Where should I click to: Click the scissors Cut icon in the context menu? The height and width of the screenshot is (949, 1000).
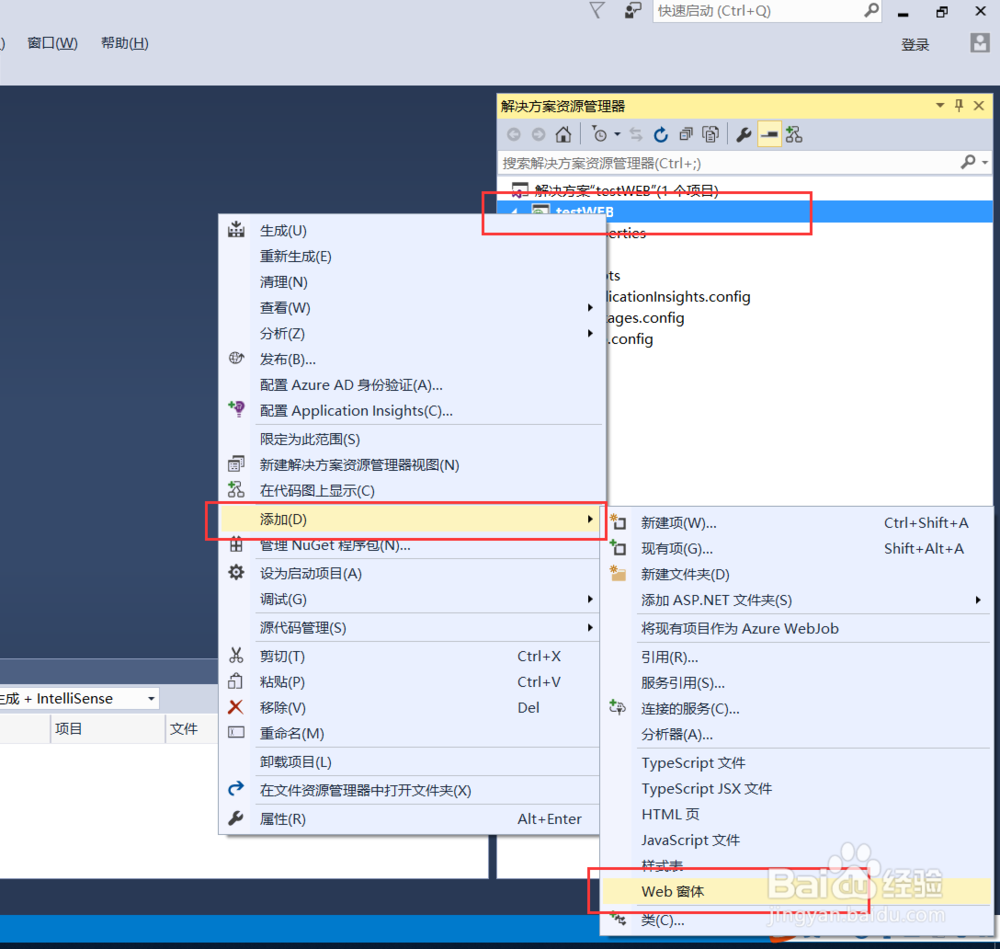click(237, 655)
